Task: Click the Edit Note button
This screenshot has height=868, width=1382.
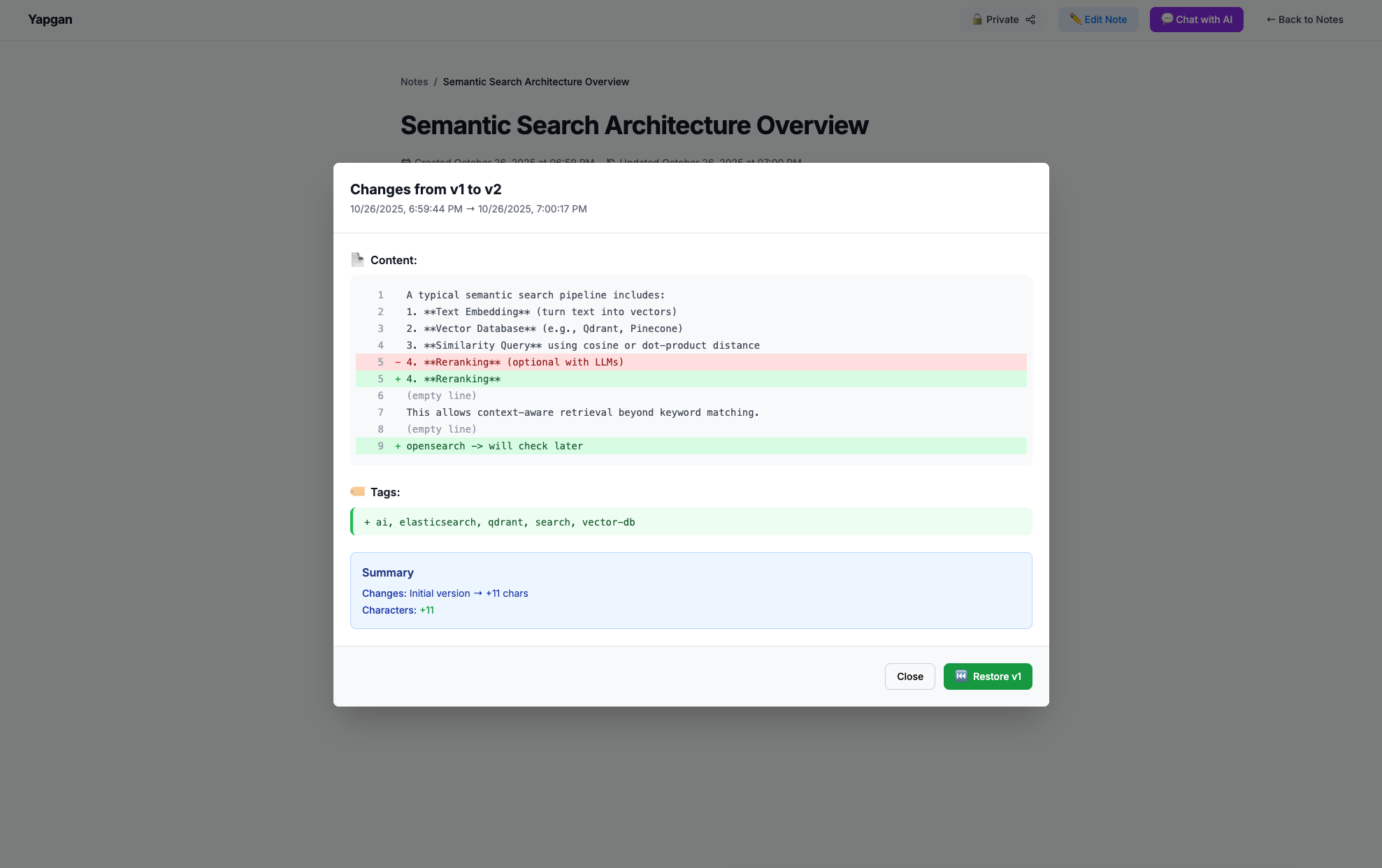Action: point(1097,20)
